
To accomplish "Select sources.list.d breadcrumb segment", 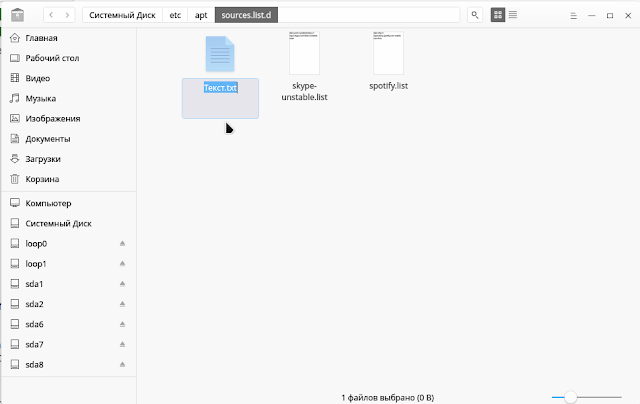I will pos(246,15).
